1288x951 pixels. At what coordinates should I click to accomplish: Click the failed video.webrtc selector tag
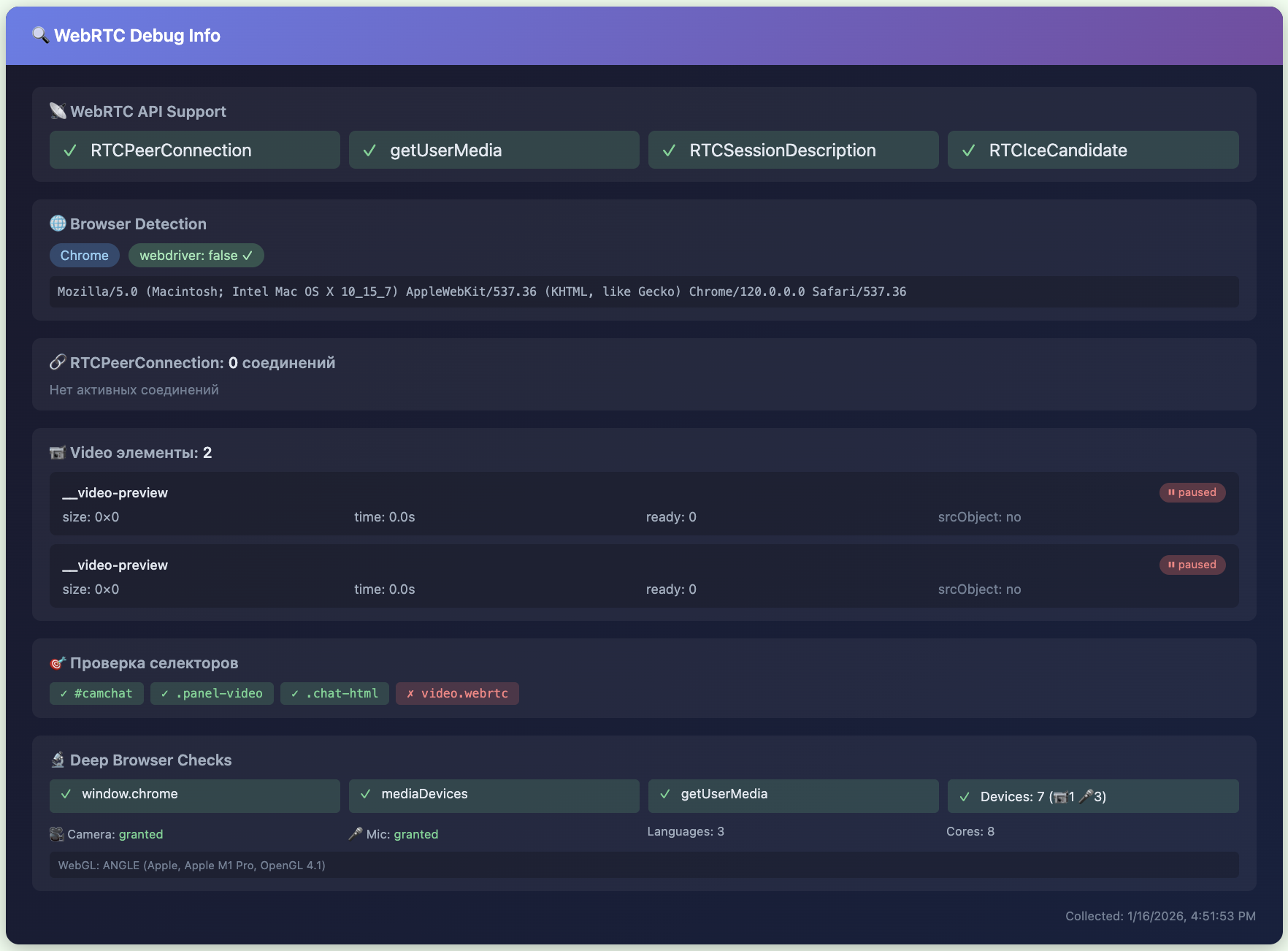point(457,693)
